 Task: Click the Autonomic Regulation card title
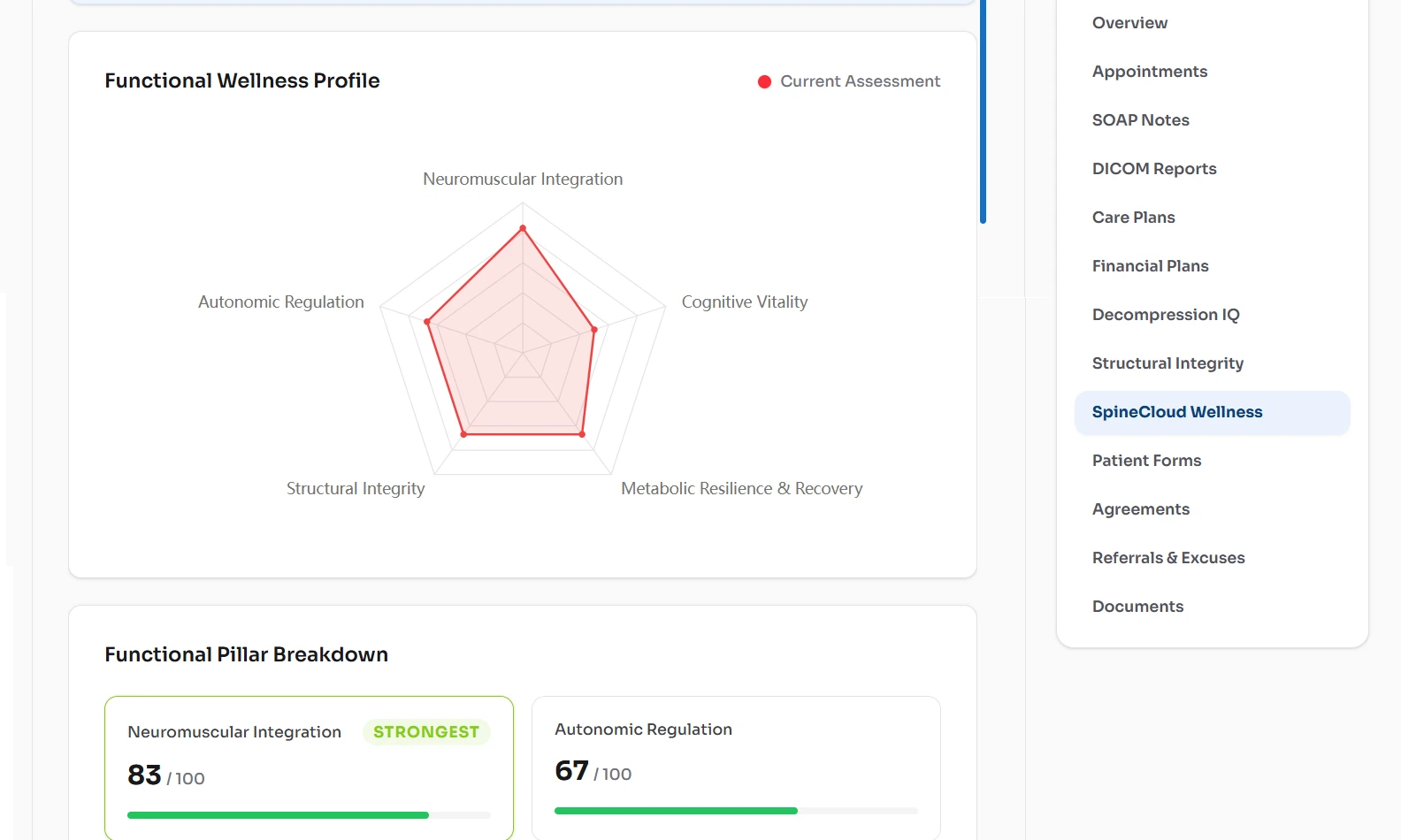pyautogui.click(x=643, y=729)
